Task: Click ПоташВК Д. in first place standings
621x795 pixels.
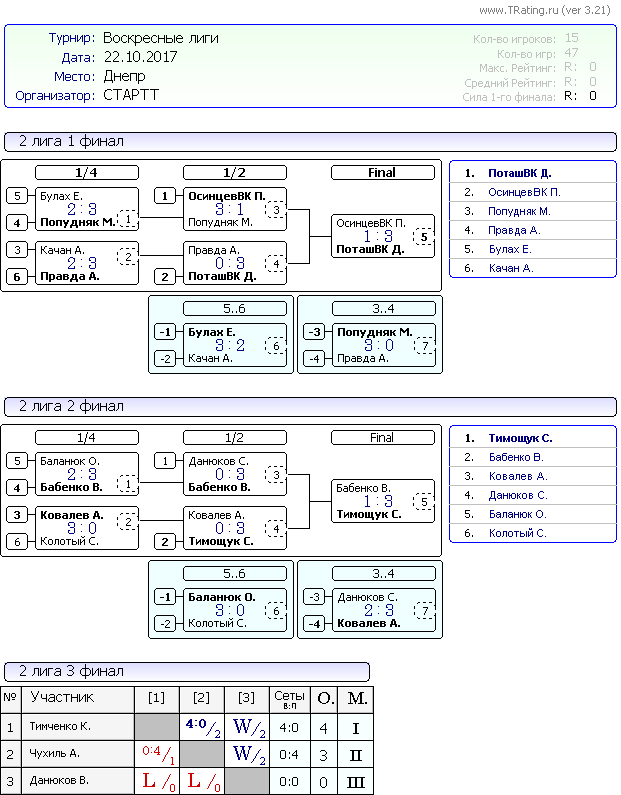Action: tap(520, 173)
